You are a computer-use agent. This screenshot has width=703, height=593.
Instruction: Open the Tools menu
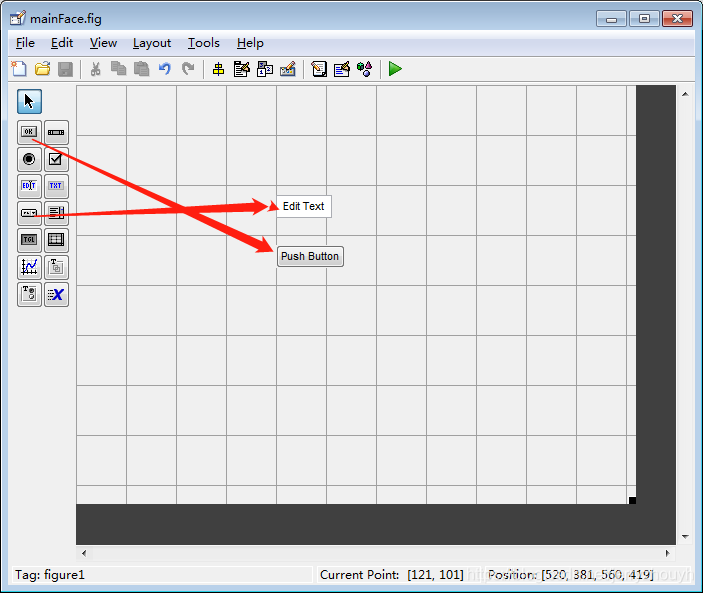(204, 43)
